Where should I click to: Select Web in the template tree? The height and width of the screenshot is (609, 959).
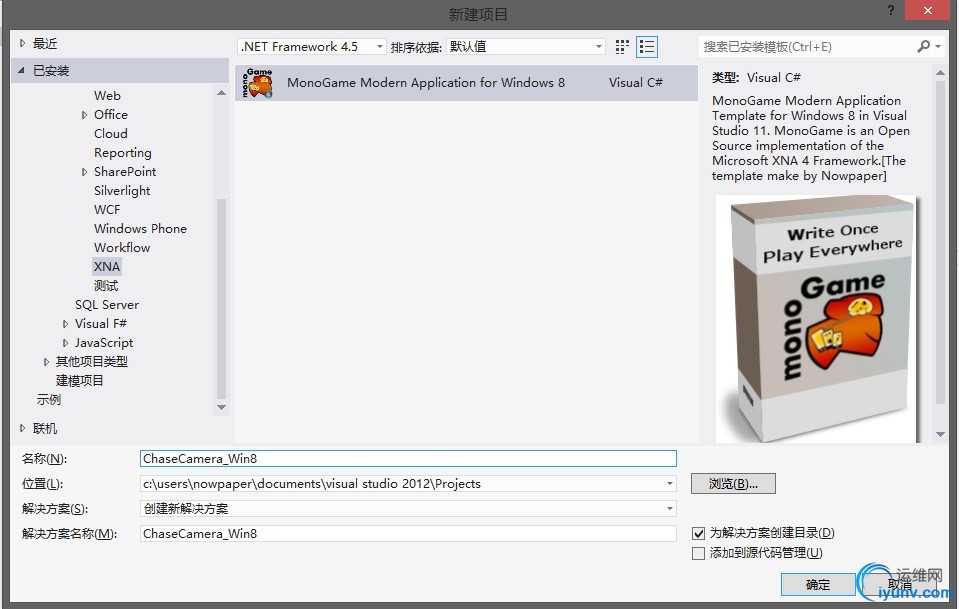(x=108, y=95)
